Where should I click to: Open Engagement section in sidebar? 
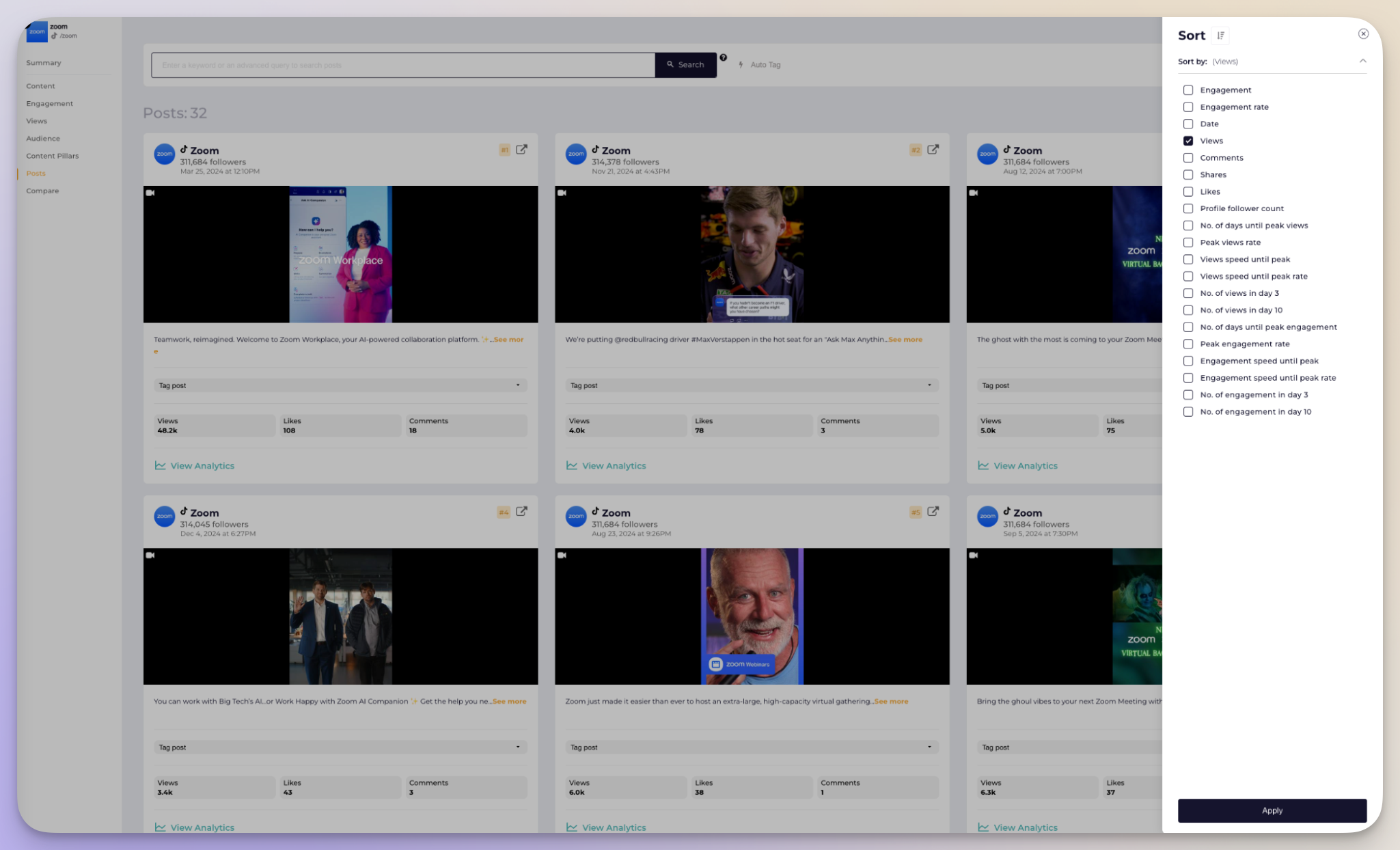[49, 104]
